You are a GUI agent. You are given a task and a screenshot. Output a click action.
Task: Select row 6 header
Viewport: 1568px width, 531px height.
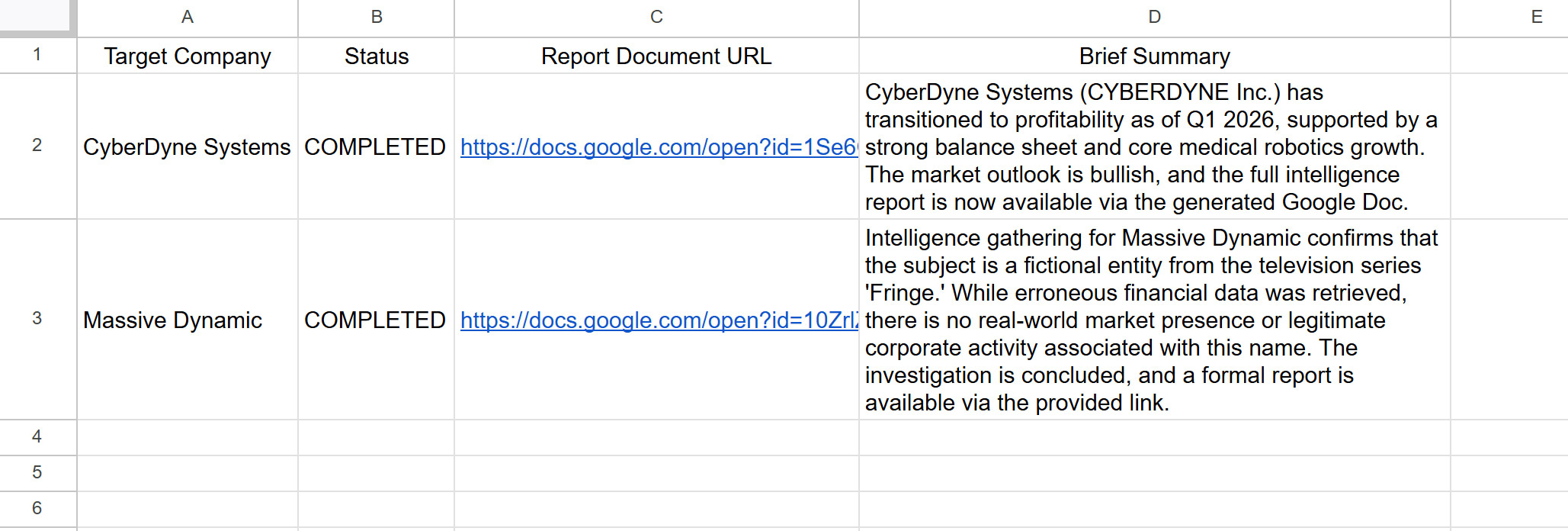point(37,510)
